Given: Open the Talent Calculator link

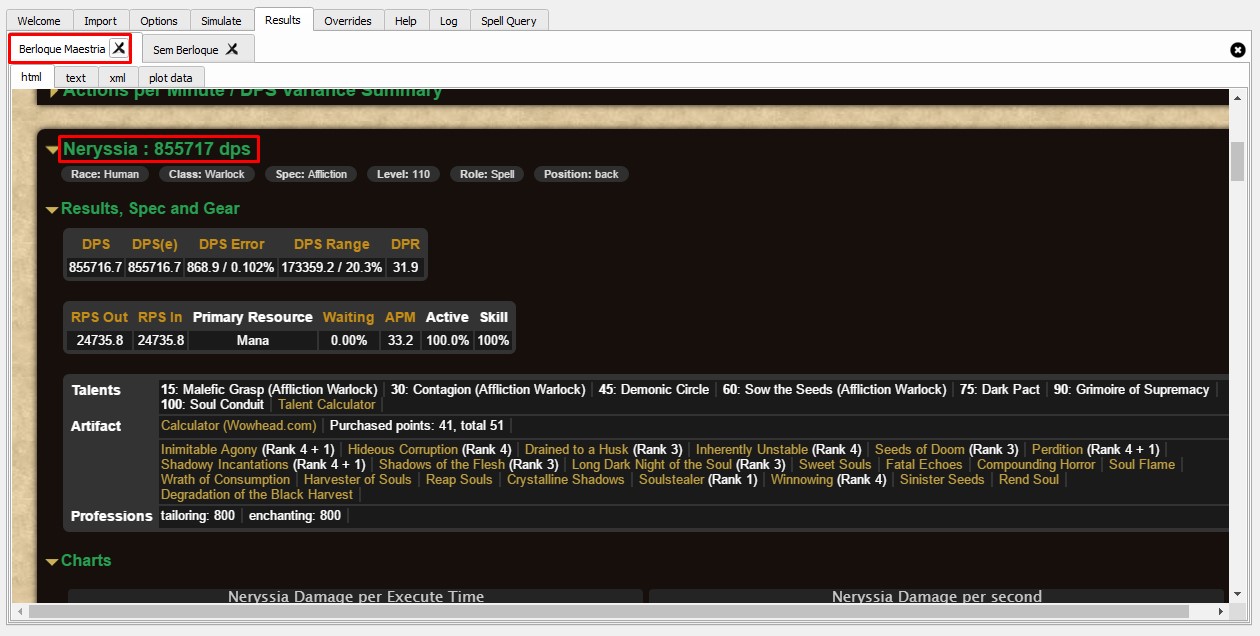Looking at the screenshot, I should tap(326, 405).
